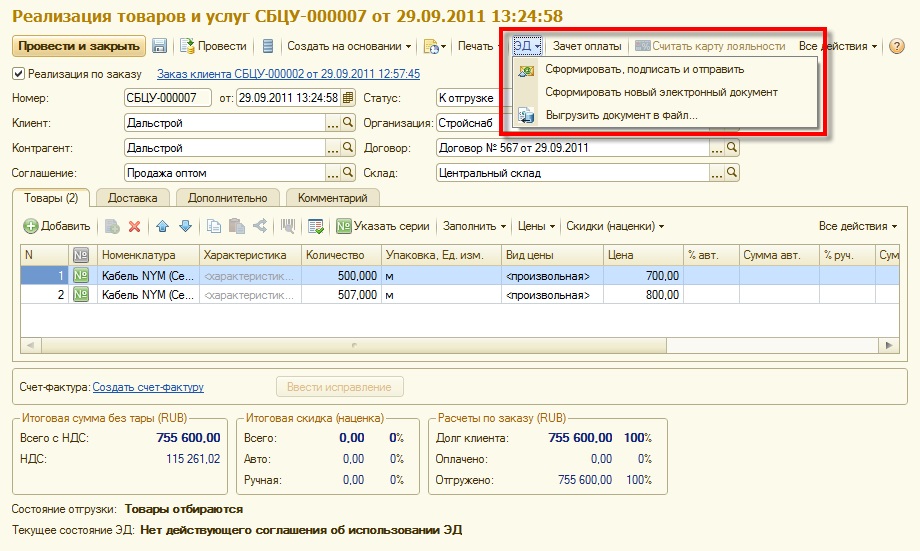The height and width of the screenshot is (551, 920).
Task: Click the table horizontal scrollbar
Action: pos(354,345)
